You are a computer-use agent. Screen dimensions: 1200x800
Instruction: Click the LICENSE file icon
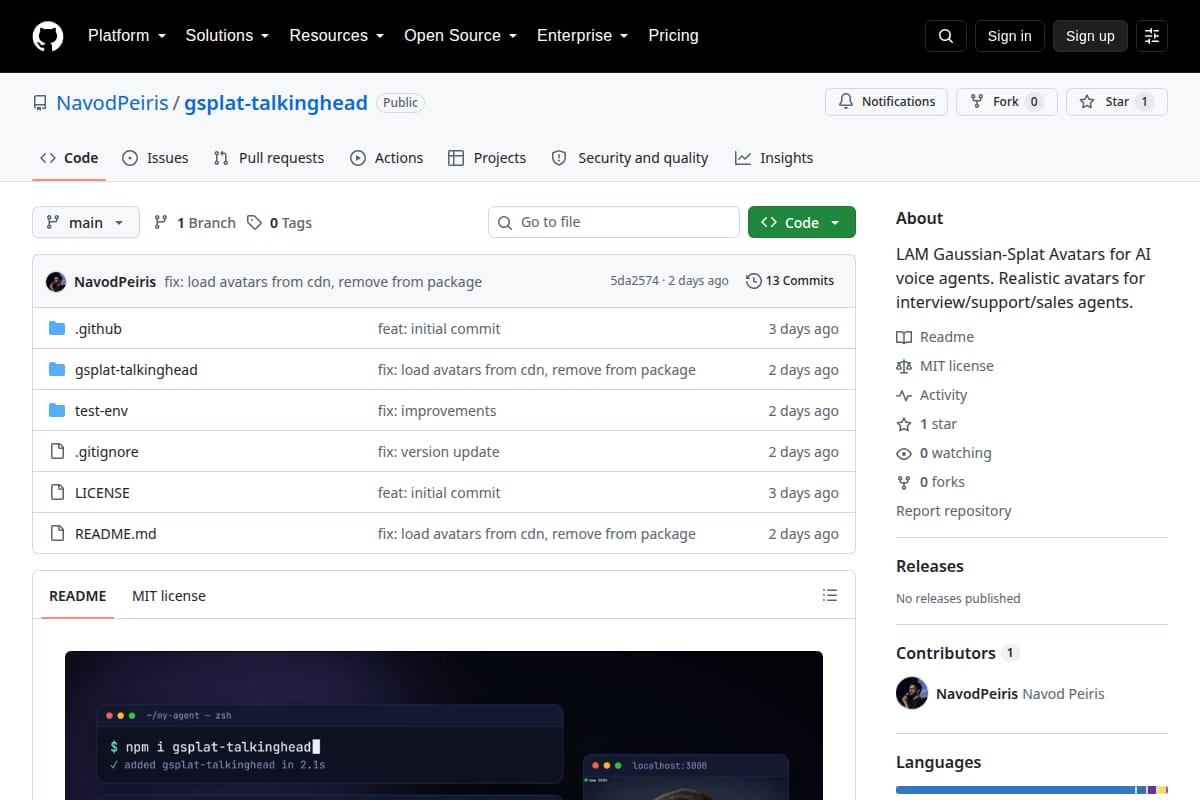coord(57,493)
